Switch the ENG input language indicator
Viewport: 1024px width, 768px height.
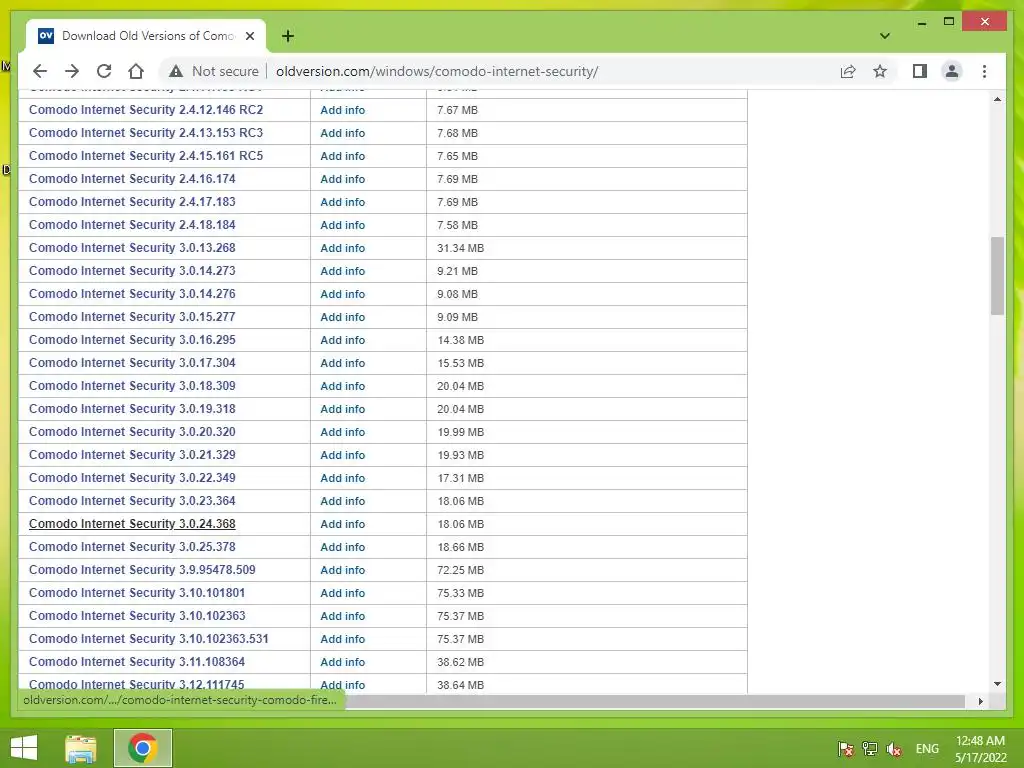coord(927,749)
